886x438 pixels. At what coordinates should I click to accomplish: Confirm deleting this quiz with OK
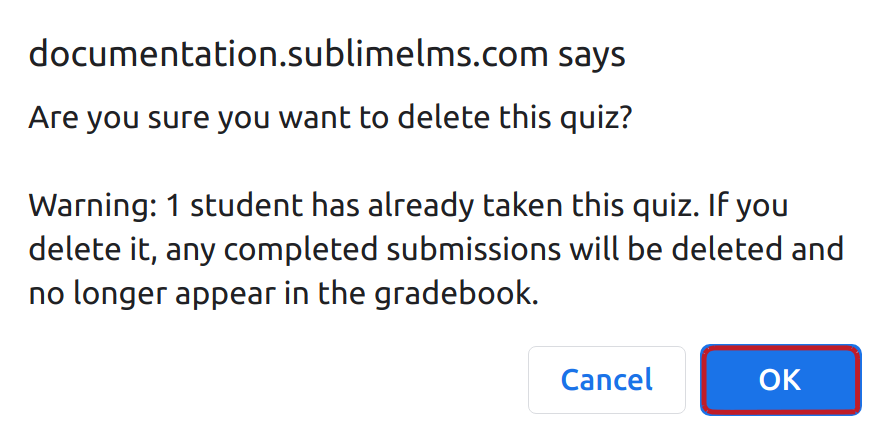(x=780, y=380)
